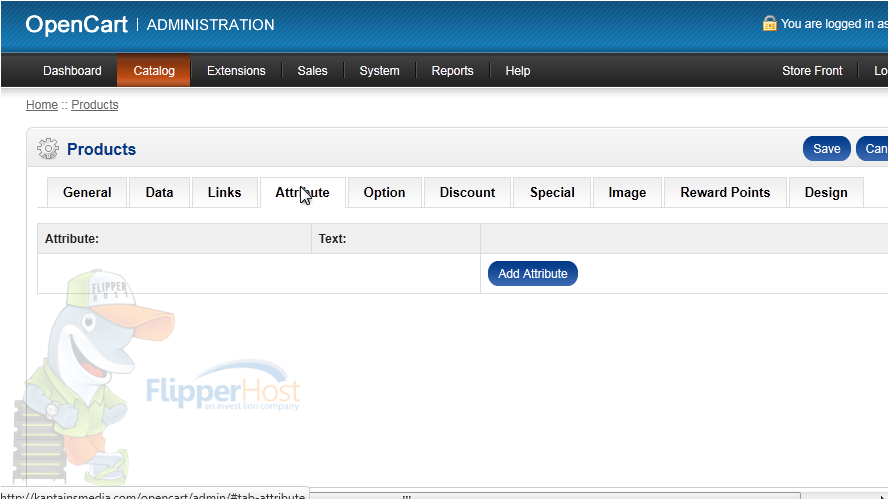This screenshot has height=500, width=889.
Task: Switch to the Reward Points tab
Action: (x=725, y=193)
